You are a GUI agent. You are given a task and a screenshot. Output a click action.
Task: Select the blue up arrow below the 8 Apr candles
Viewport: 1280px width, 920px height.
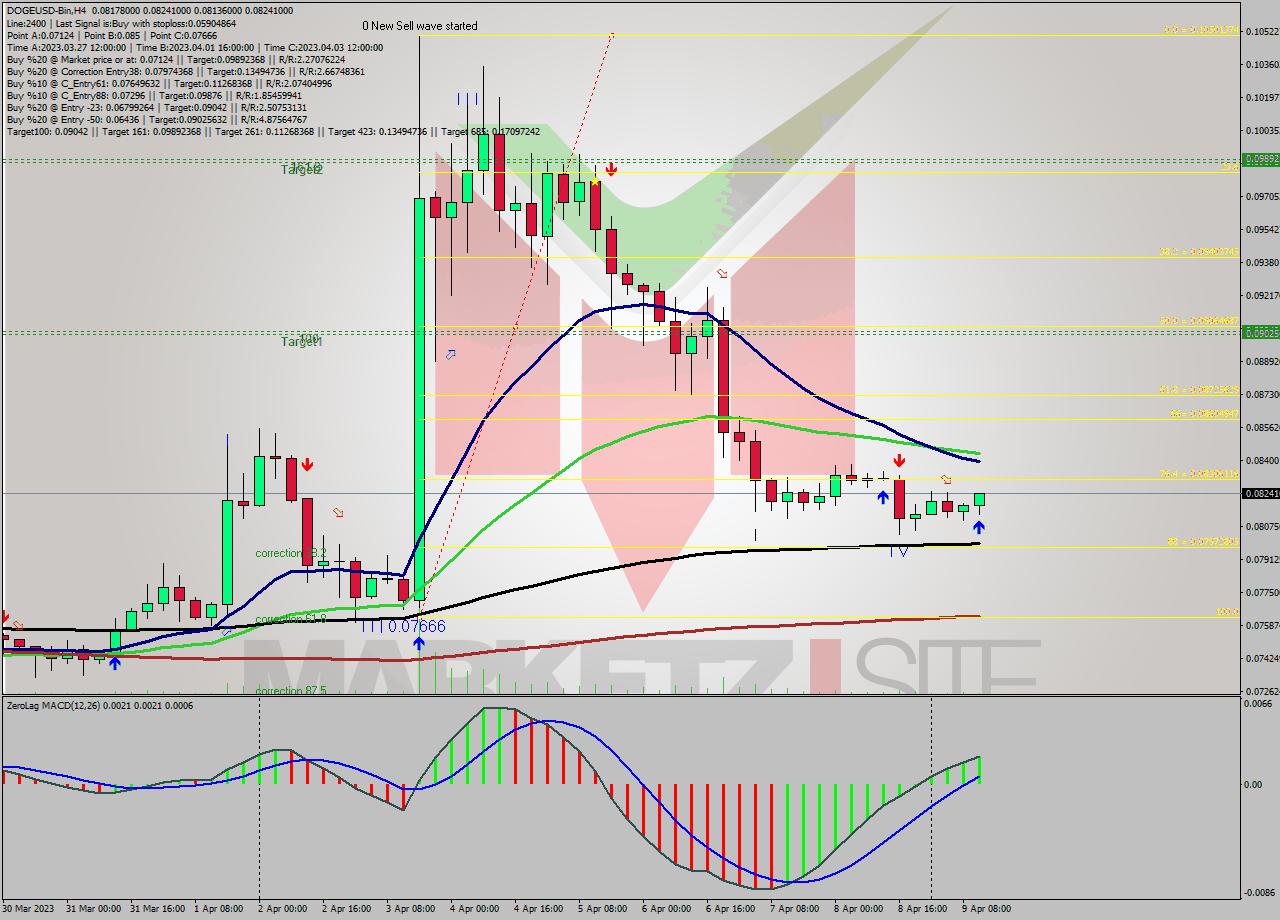[x=883, y=496]
